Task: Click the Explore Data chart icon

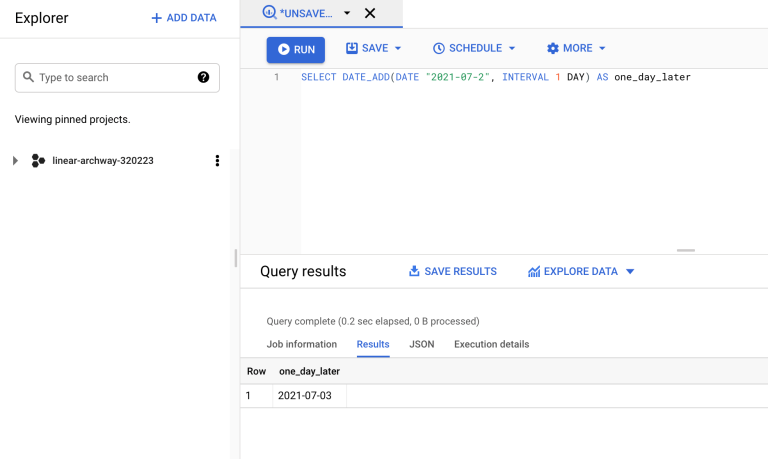Action: click(x=534, y=271)
